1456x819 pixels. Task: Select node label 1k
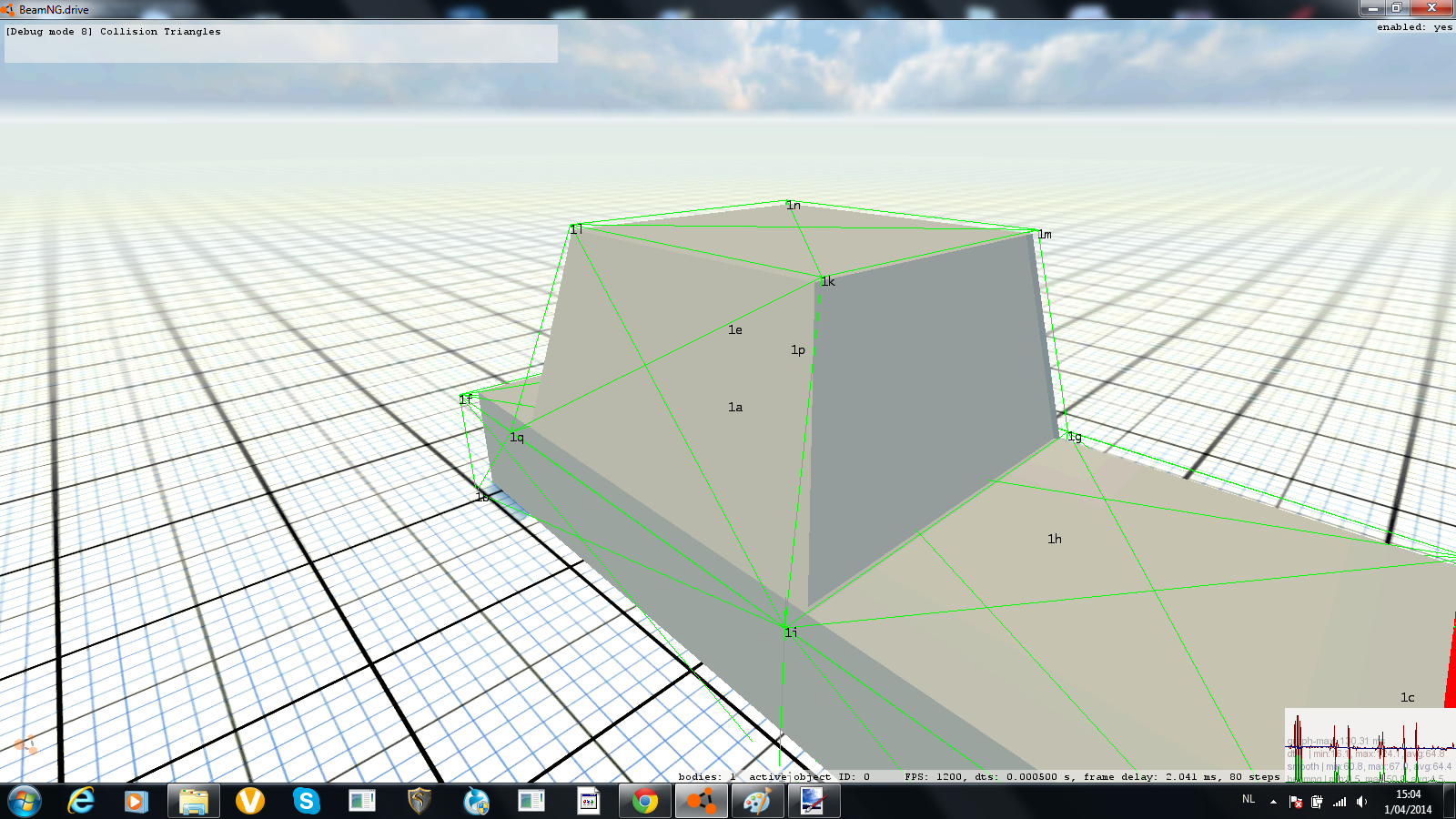(x=827, y=282)
